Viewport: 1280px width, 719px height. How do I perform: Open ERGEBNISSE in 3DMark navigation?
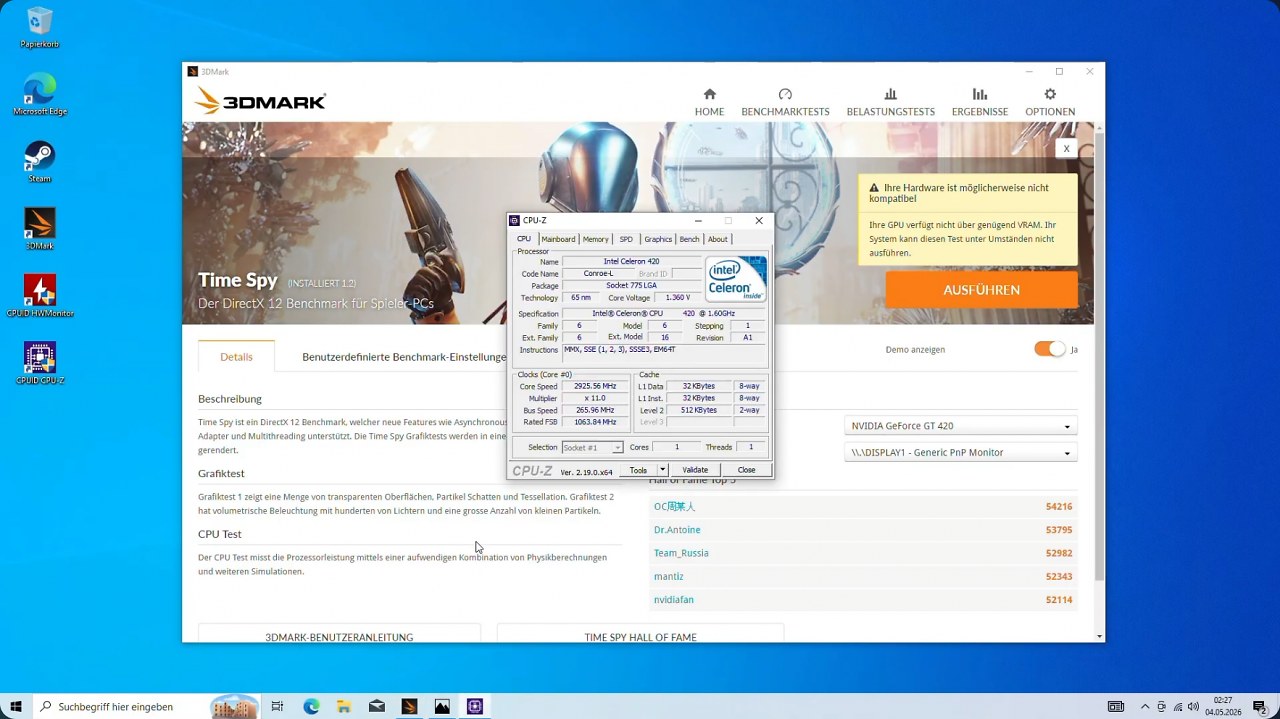pyautogui.click(x=979, y=102)
